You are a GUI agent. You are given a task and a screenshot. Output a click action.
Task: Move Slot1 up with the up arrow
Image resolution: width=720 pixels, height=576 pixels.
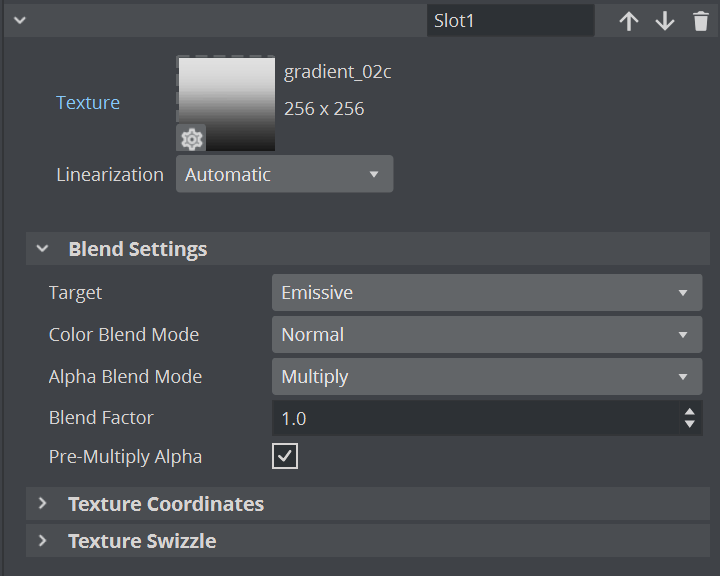pos(628,21)
